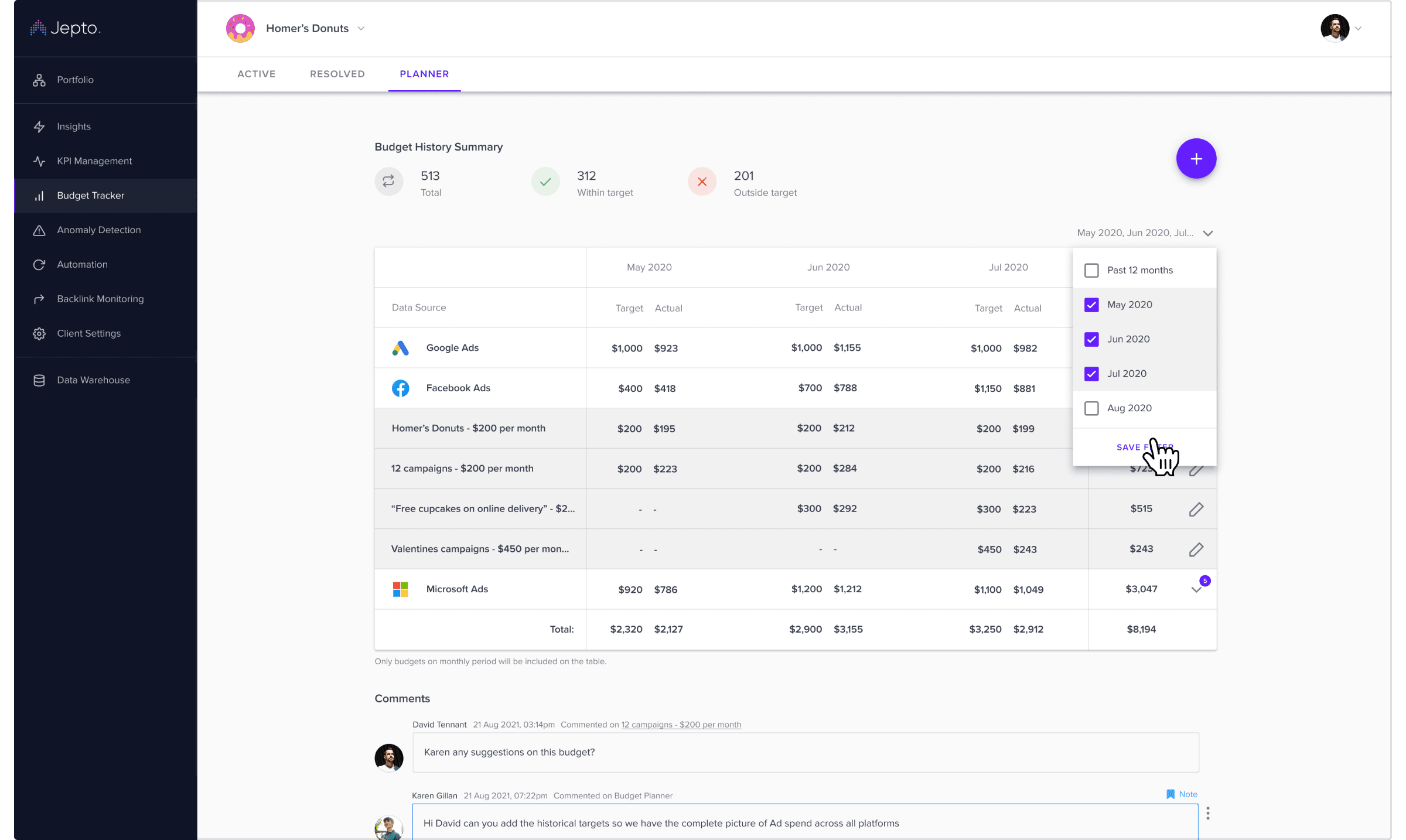
Task: Edit the Free cupcakes budget with pencil icon
Action: click(x=1196, y=509)
